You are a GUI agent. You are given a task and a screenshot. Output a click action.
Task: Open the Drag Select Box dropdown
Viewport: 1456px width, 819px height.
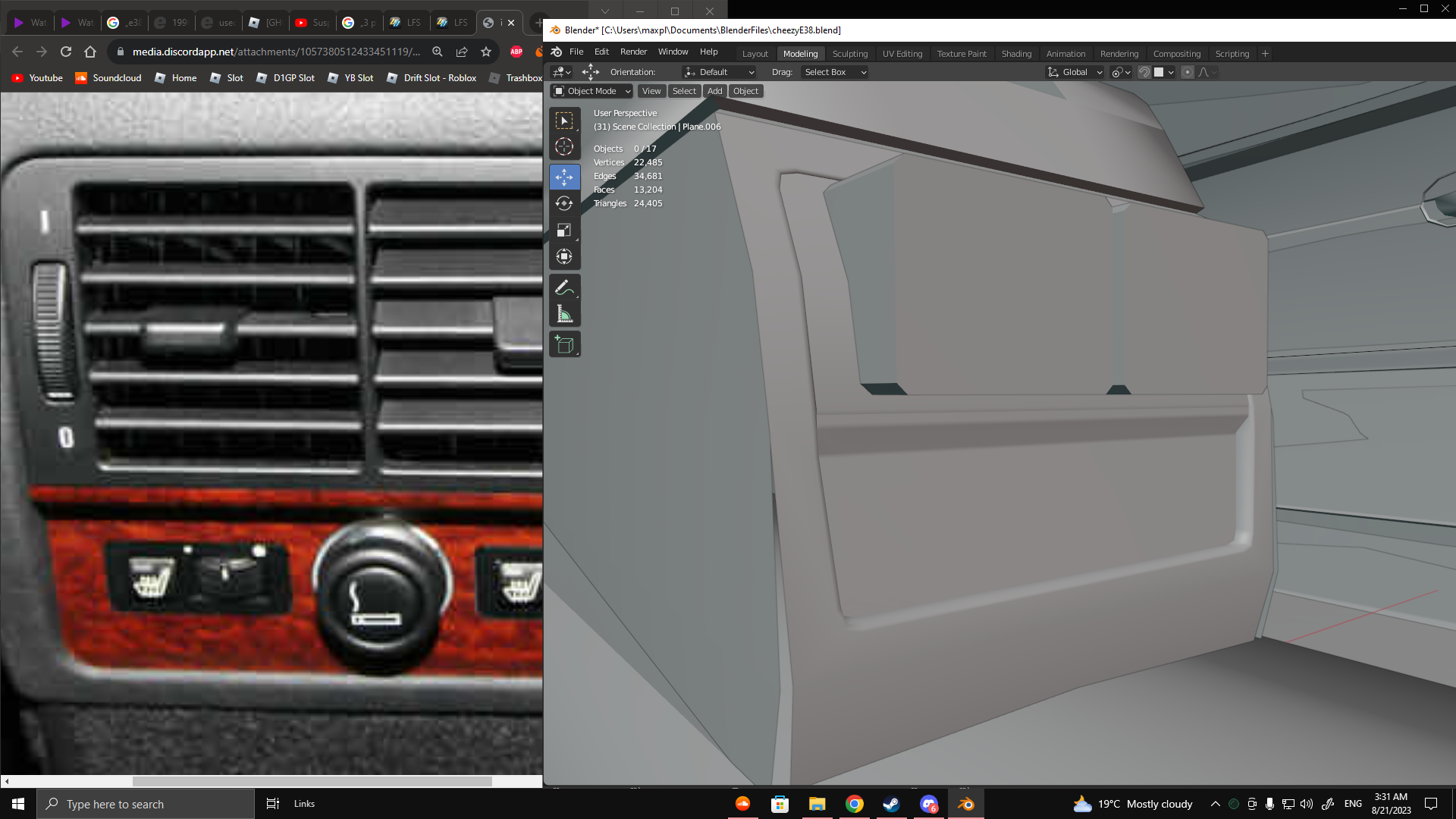pyautogui.click(x=834, y=72)
